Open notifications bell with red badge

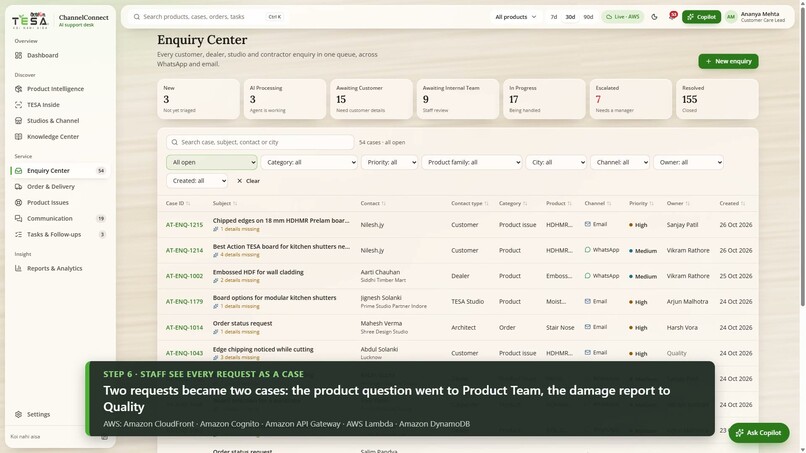pyautogui.click(x=671, y=16)
